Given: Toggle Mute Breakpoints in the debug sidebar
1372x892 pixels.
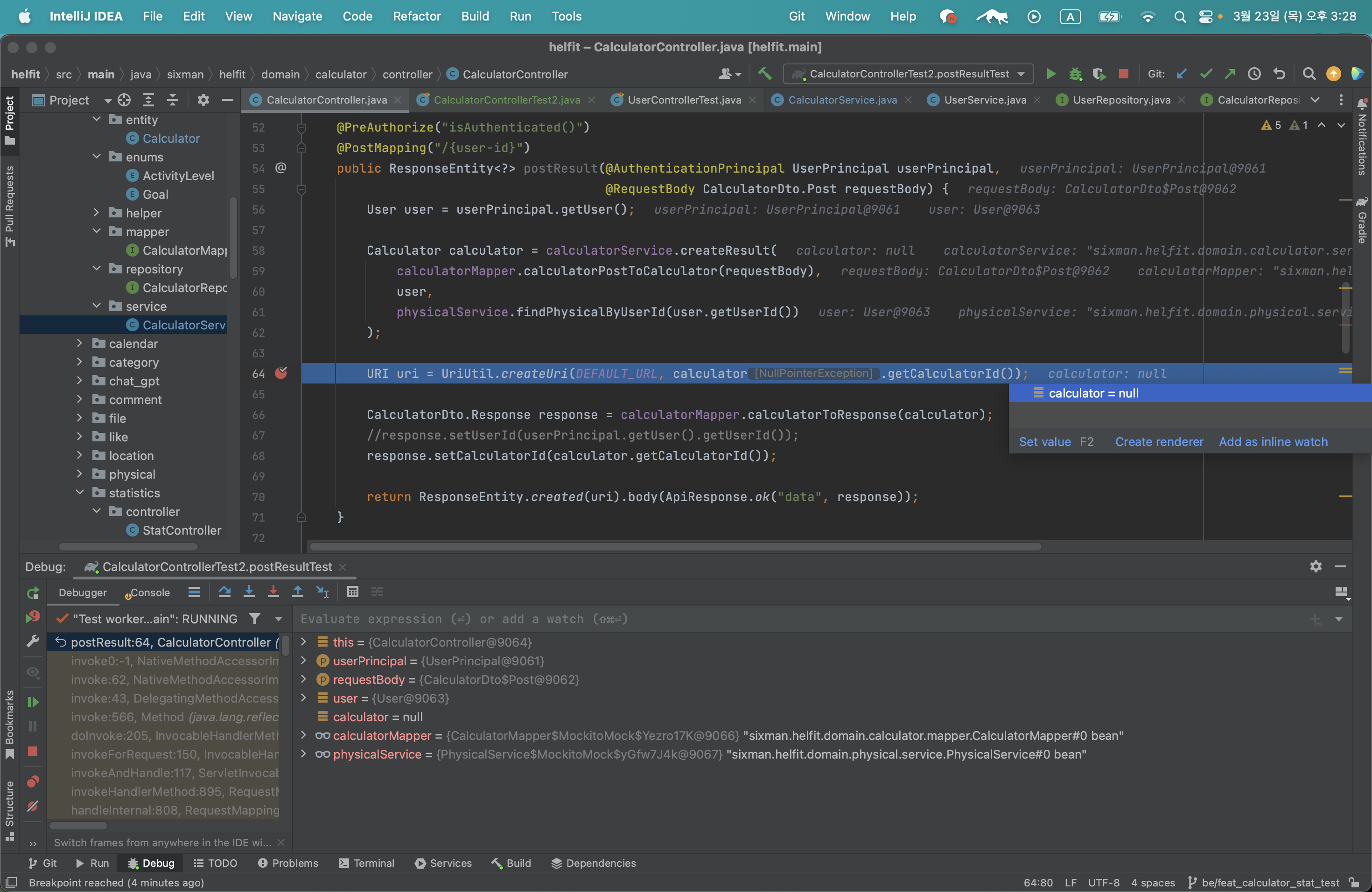Looking at the screenshot, I should 33,806.
